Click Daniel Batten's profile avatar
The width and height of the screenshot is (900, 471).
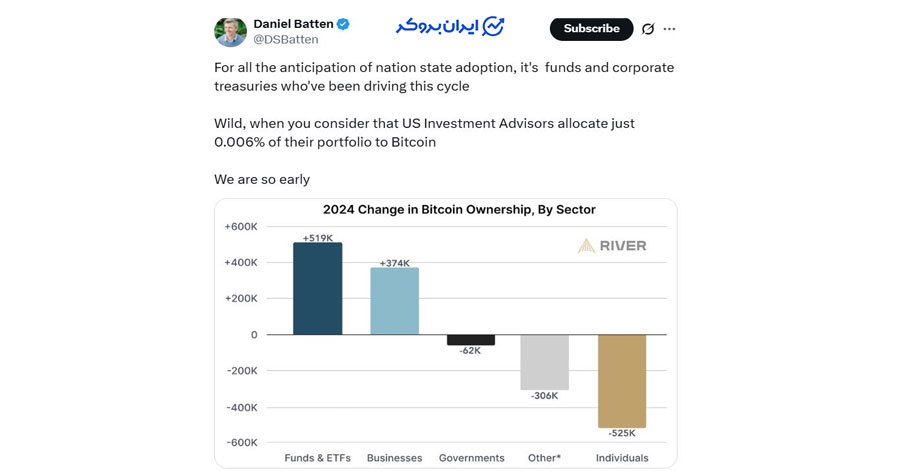pos(230,31)
